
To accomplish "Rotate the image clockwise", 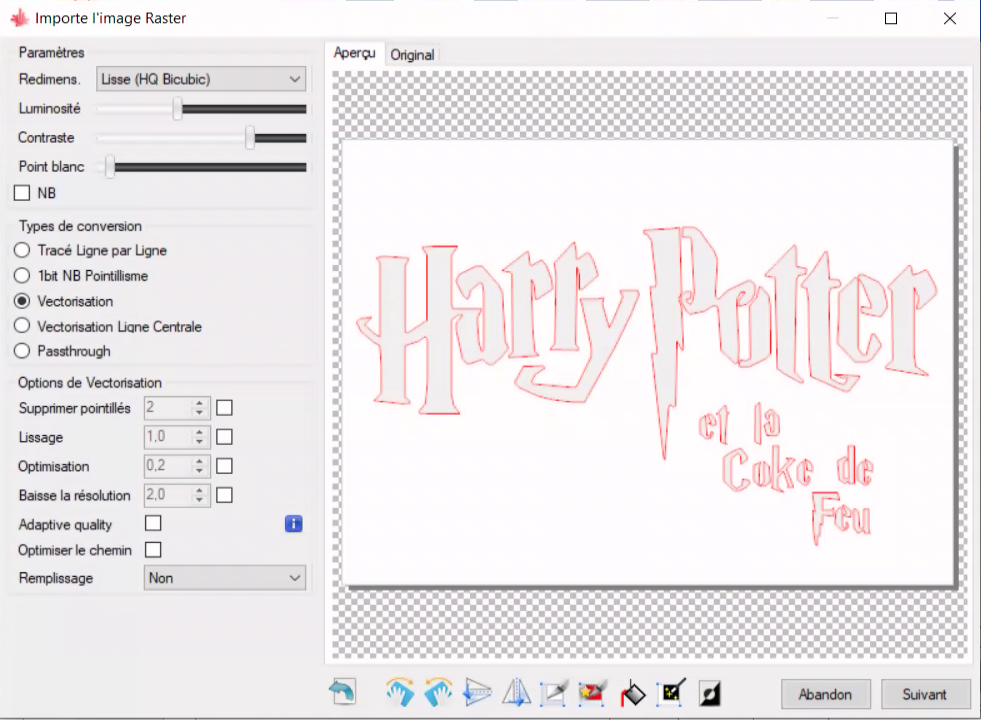I will [x=400, y=693].
